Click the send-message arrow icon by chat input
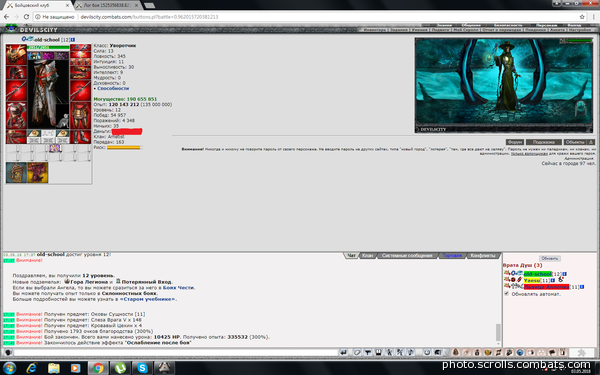 click(343, 352)
